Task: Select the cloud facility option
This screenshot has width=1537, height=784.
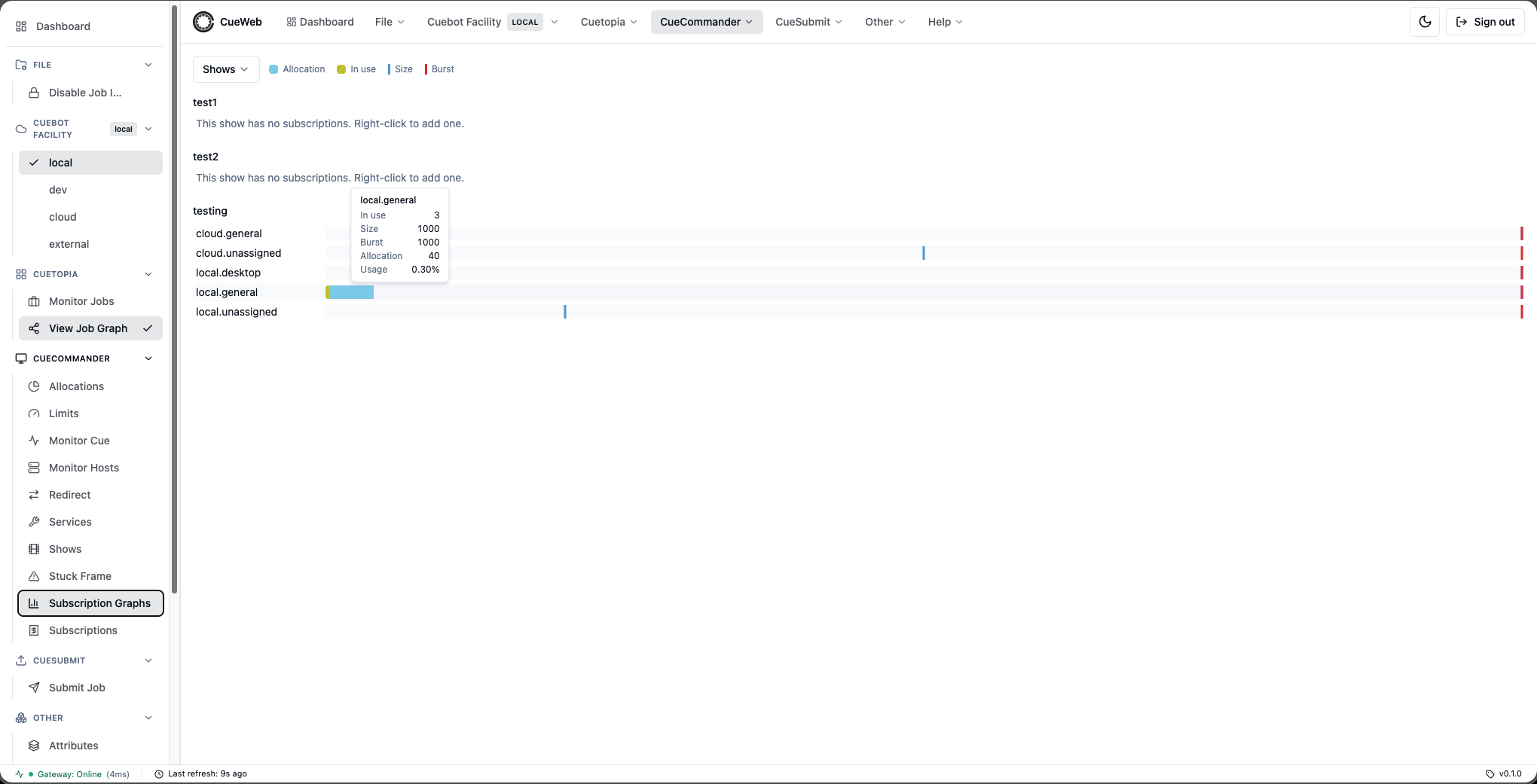Action: tap(90, 217)
